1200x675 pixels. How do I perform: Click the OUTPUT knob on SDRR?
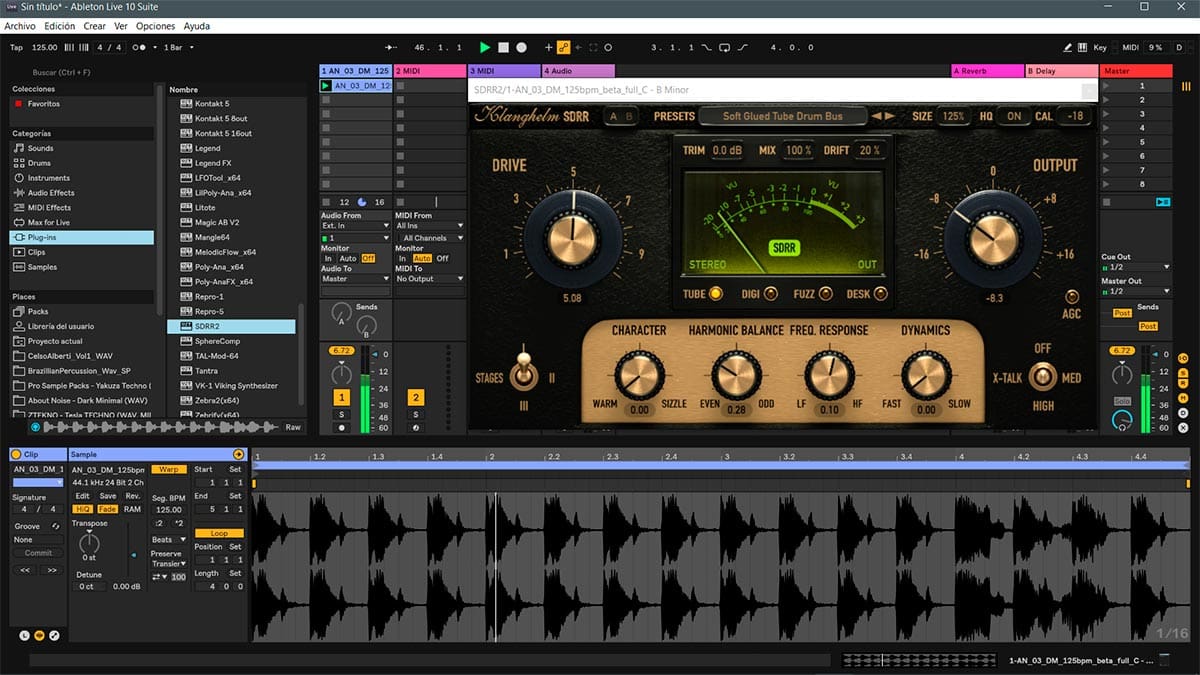point(992,238)
